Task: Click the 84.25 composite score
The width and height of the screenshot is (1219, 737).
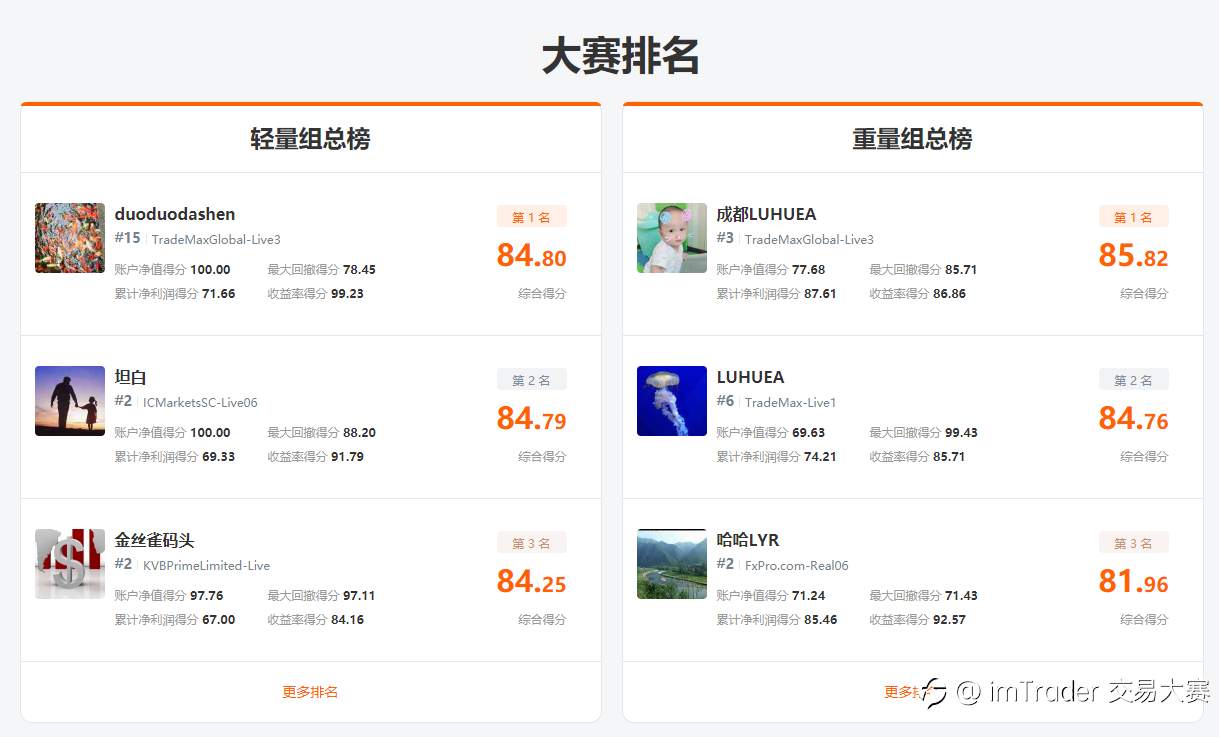Action: tap(532, 582)
